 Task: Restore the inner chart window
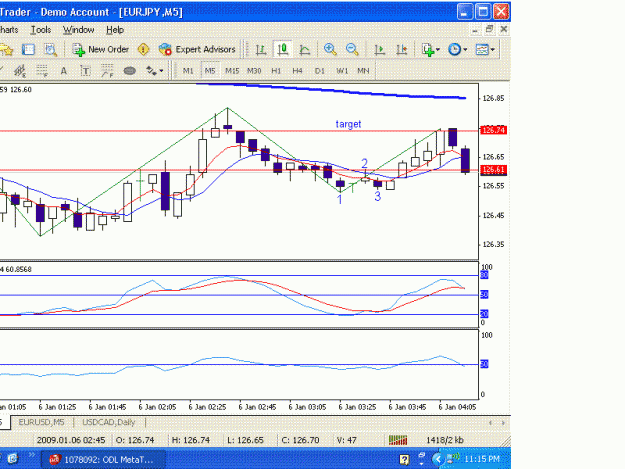click(x=489, y=29)
